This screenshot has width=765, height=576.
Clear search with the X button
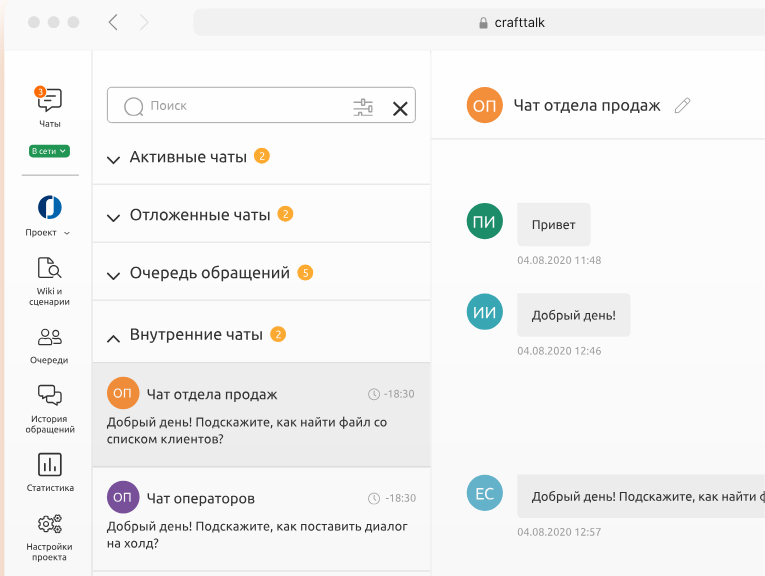pos(400,108)
